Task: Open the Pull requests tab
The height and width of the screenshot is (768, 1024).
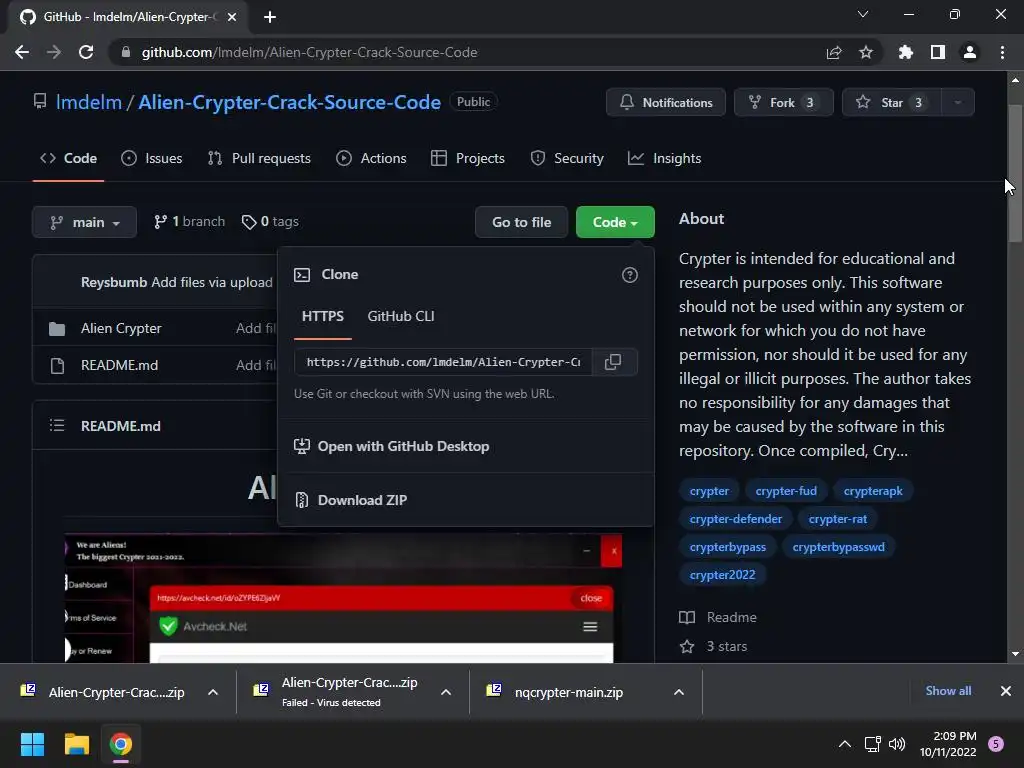Action: pos(259,159)
